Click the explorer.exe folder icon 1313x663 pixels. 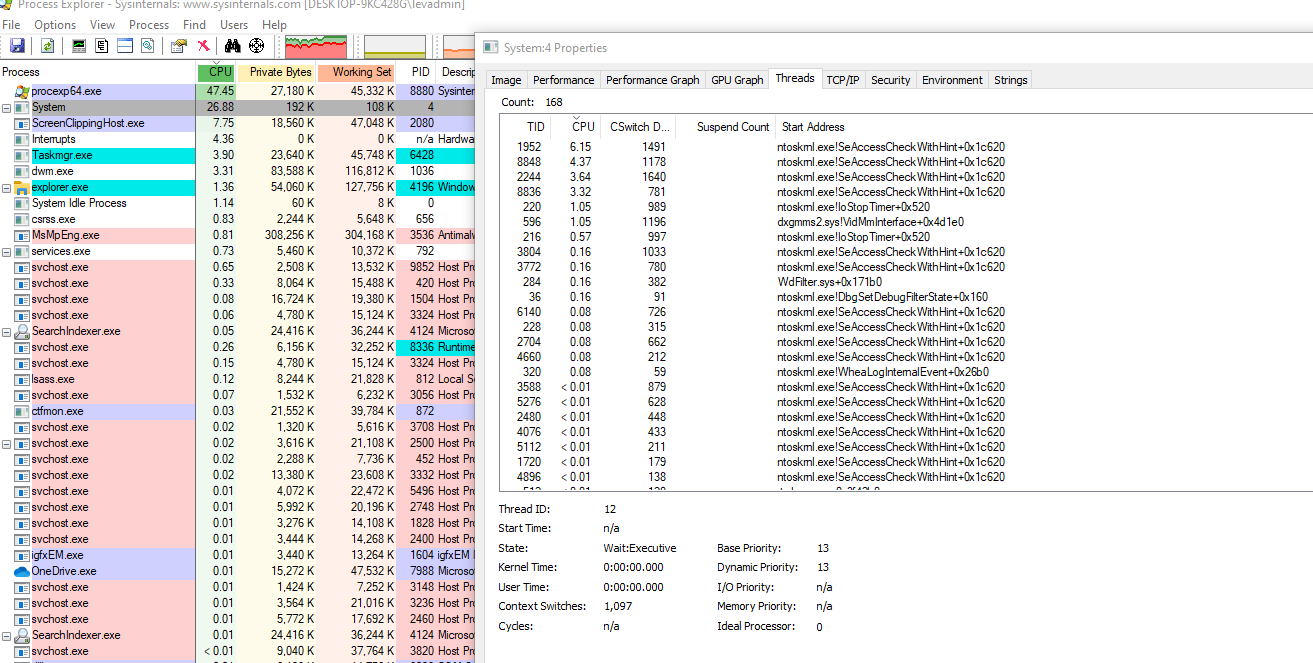[x=22, y=187]
